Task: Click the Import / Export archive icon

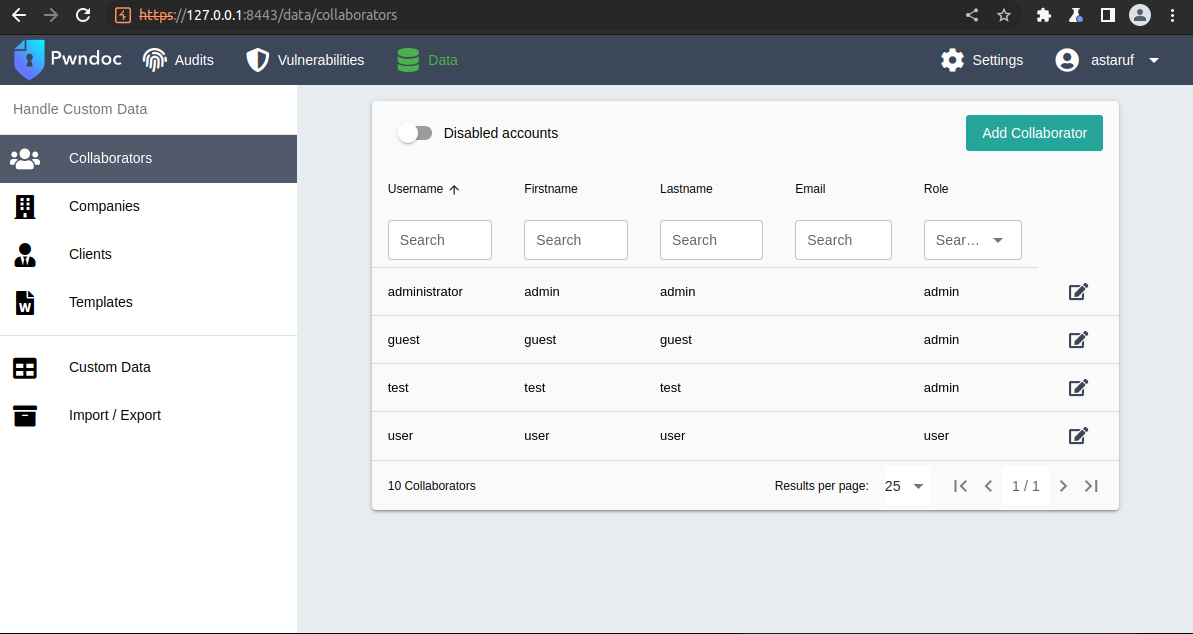Action: click(x=25, y=415)
